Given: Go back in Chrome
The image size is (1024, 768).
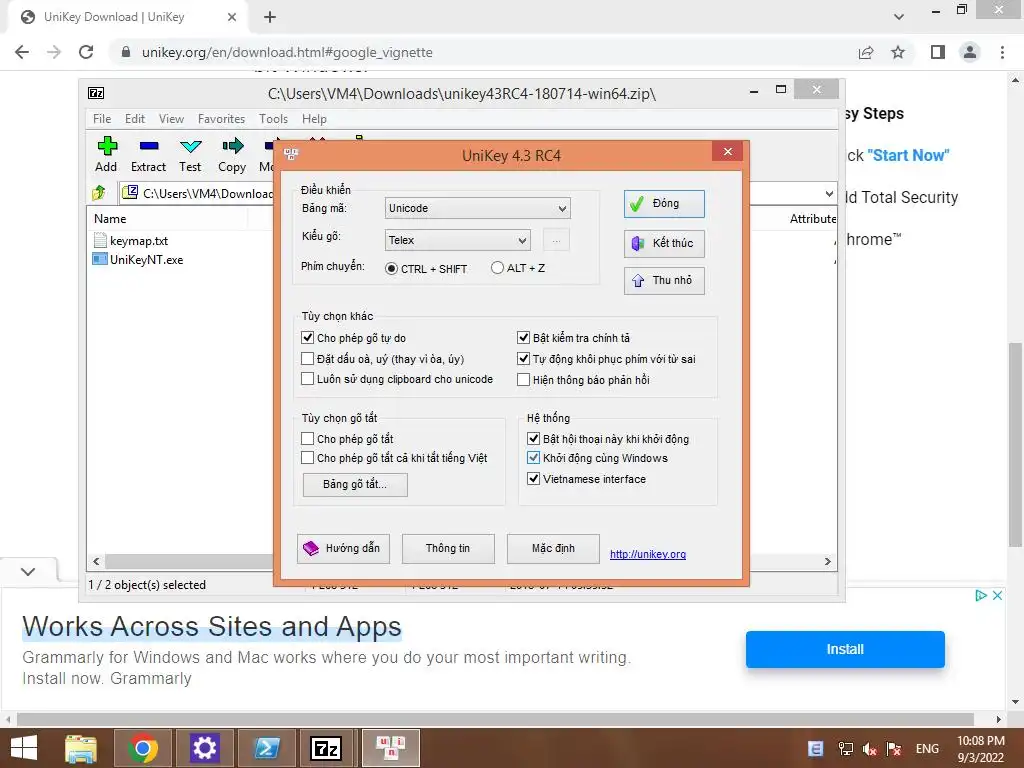Looking at the screenshot, I should tap(22, 52).
